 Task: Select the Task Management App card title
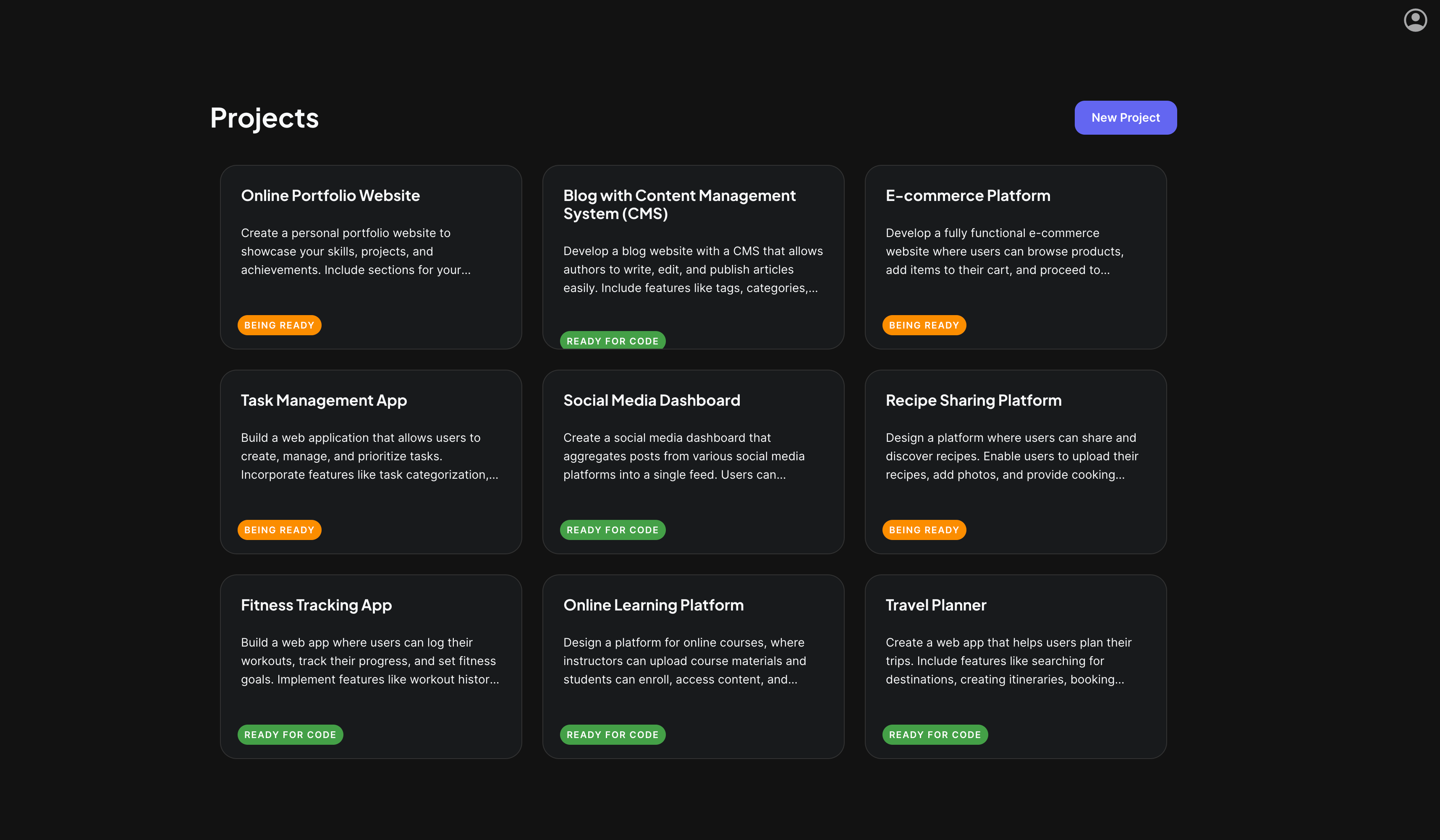[323, 400]
